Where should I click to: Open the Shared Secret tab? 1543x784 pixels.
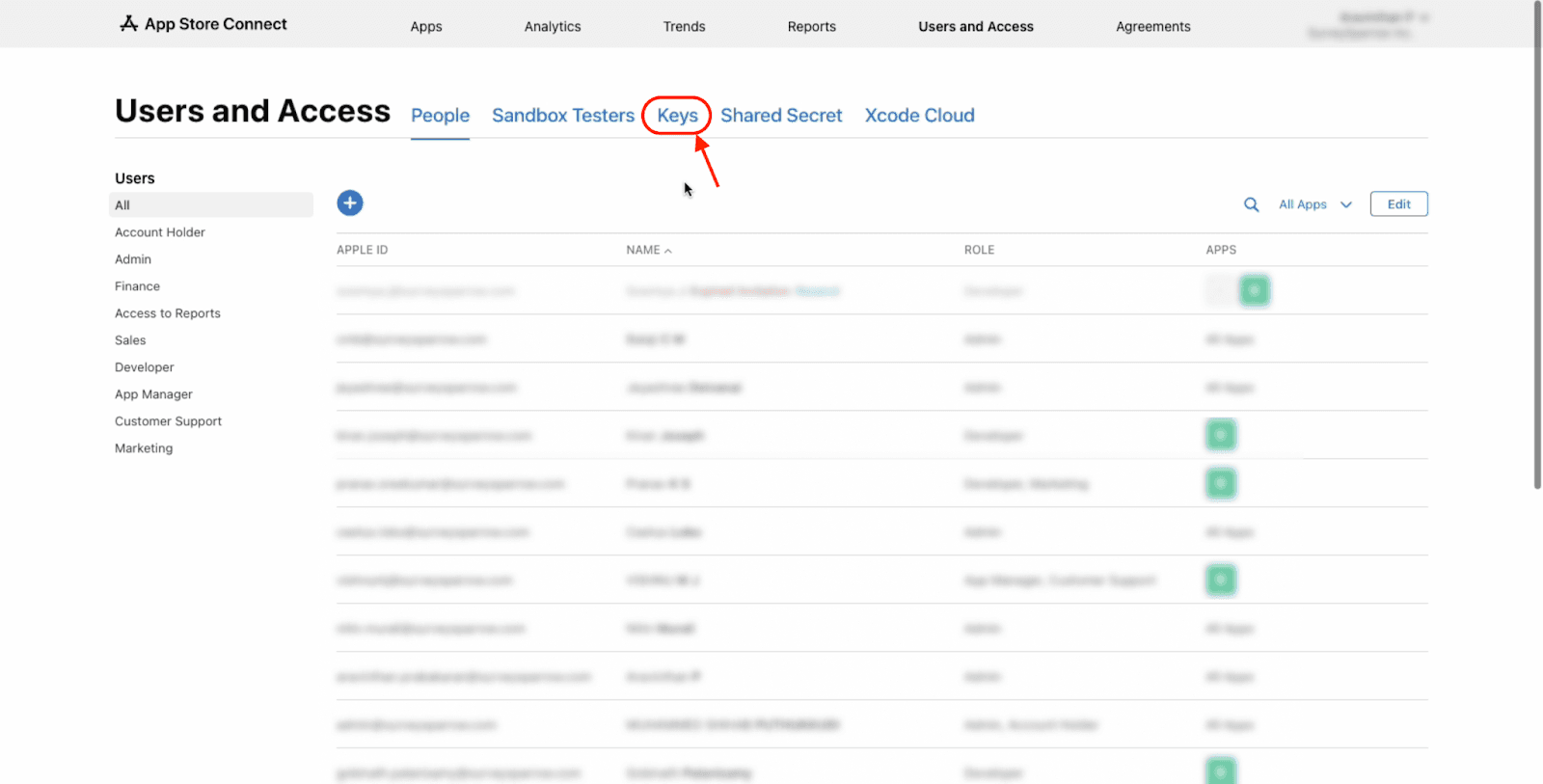(781, 116)
